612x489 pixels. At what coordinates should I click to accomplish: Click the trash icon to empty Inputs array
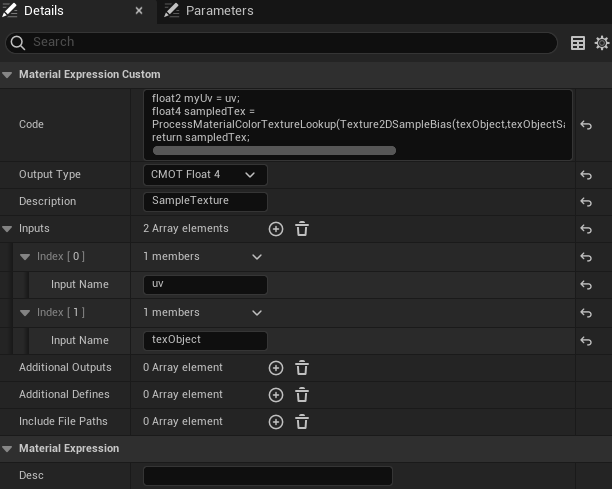point(302,229)
